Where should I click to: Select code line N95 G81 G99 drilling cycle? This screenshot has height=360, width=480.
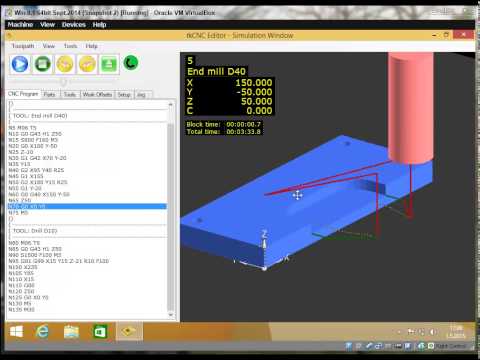[x=59, y=261]
